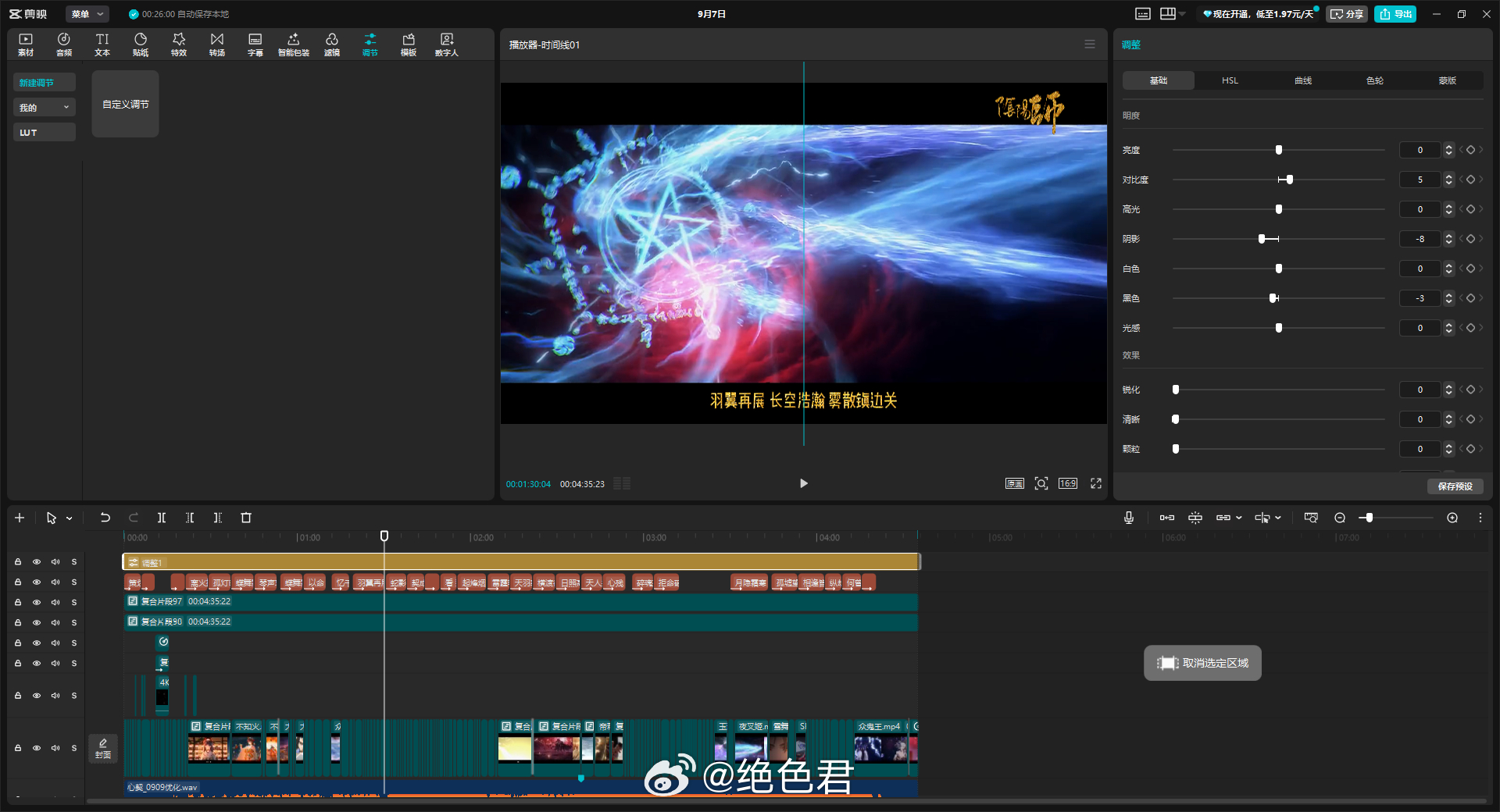The height and width of the screenshot is (812, 1500).
Task: Click the 保存预设 save preset button
Action: coord(1455,486)
